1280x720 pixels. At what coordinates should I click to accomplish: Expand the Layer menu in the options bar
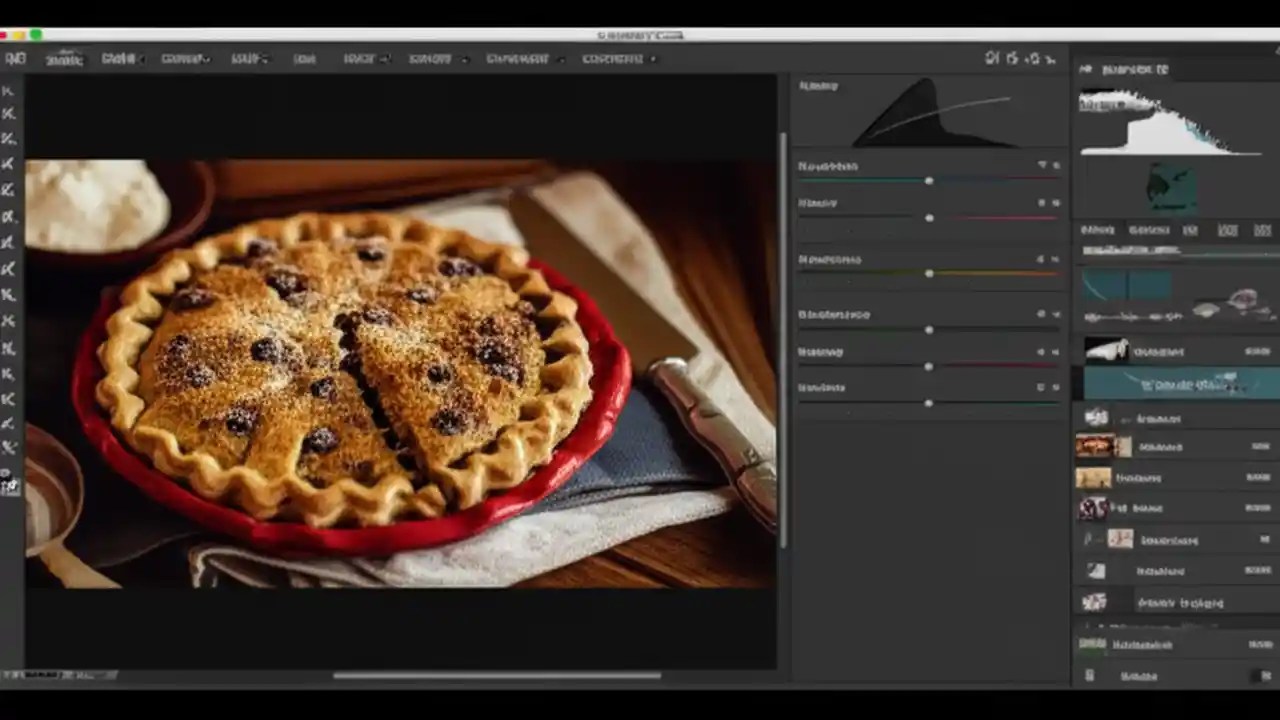247,58
